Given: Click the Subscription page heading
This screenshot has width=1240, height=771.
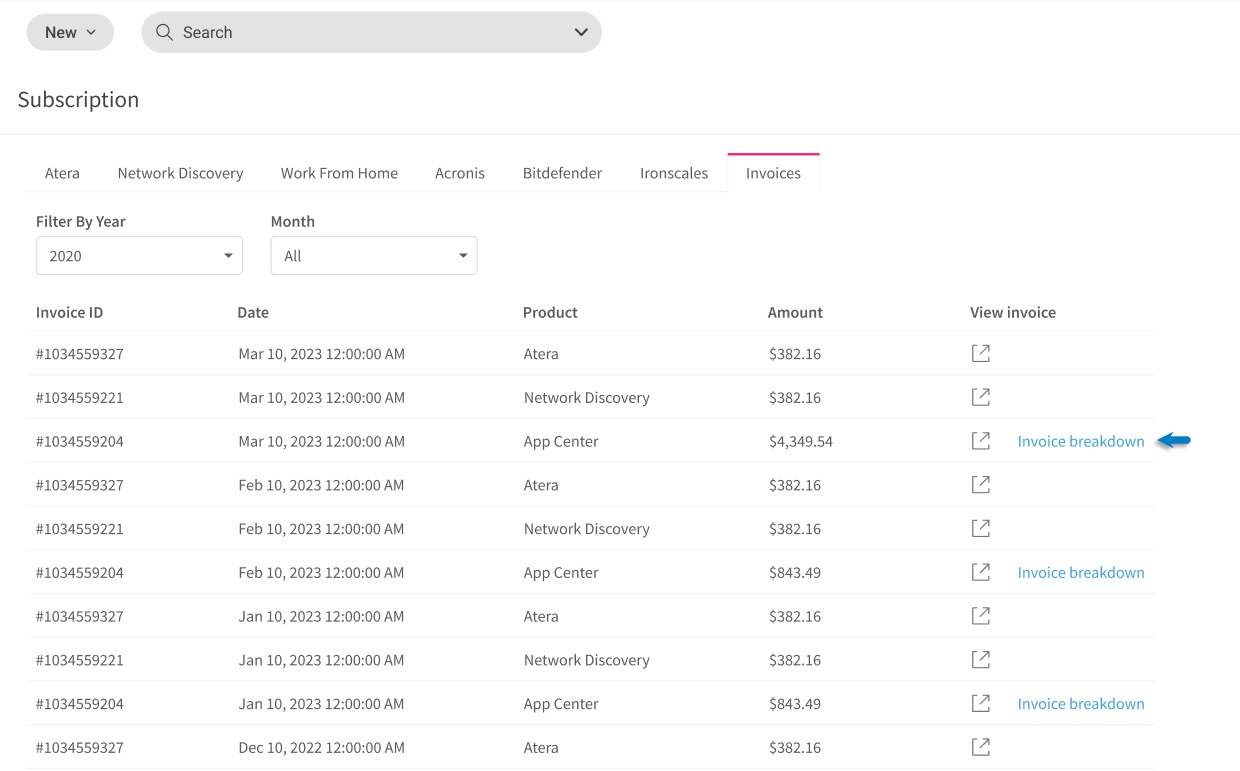Looking at the screenshot, I should point(78,99).
